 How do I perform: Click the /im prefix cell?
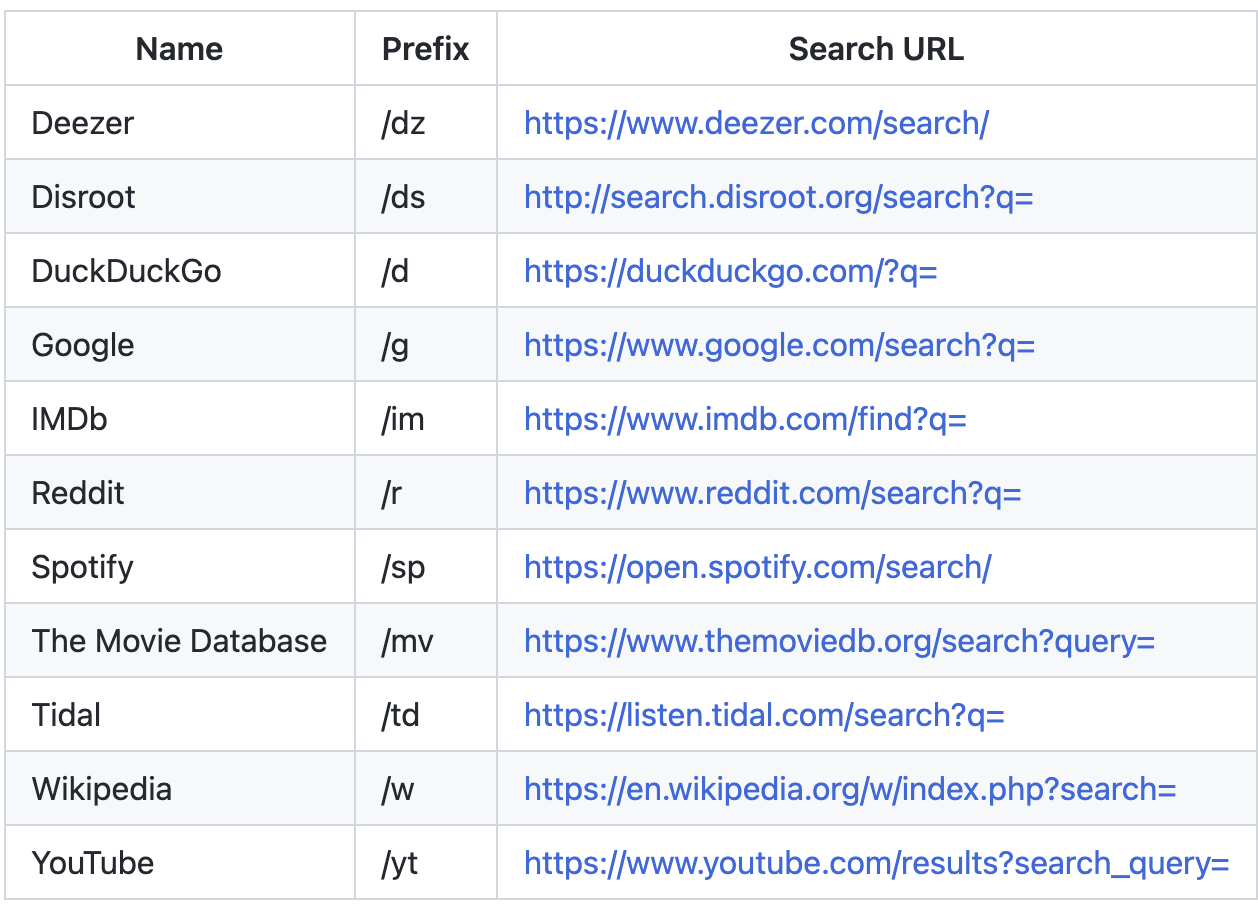click(x=403, y=419)
